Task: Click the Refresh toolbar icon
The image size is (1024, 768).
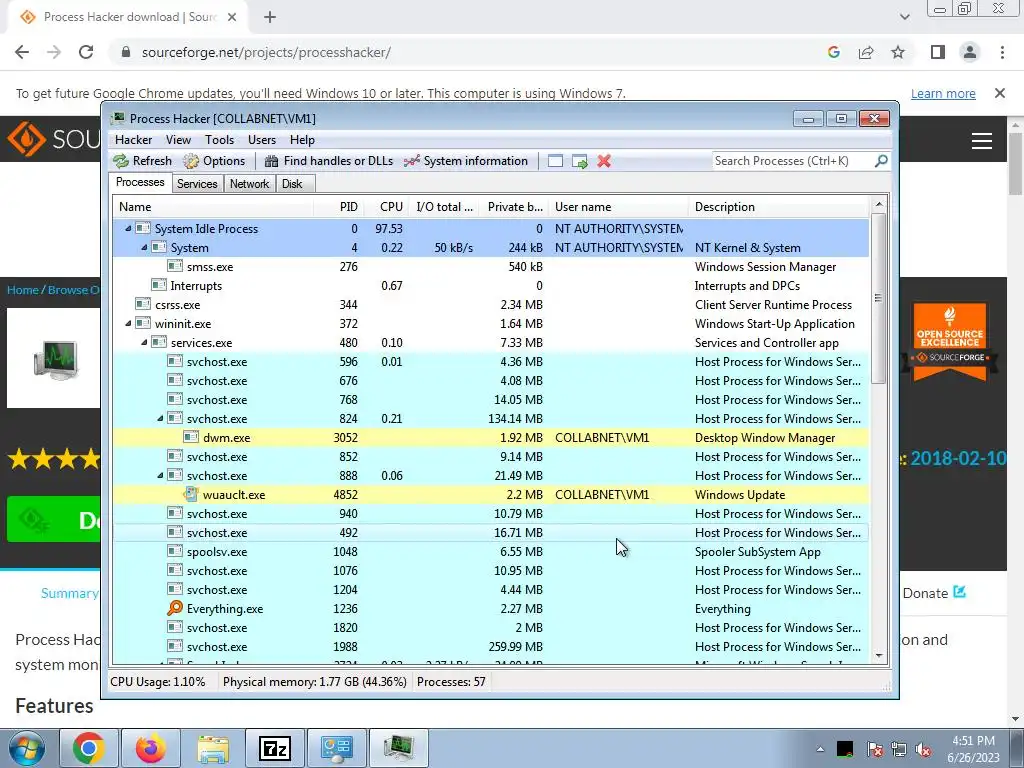Action: click(x=121, y=161)
